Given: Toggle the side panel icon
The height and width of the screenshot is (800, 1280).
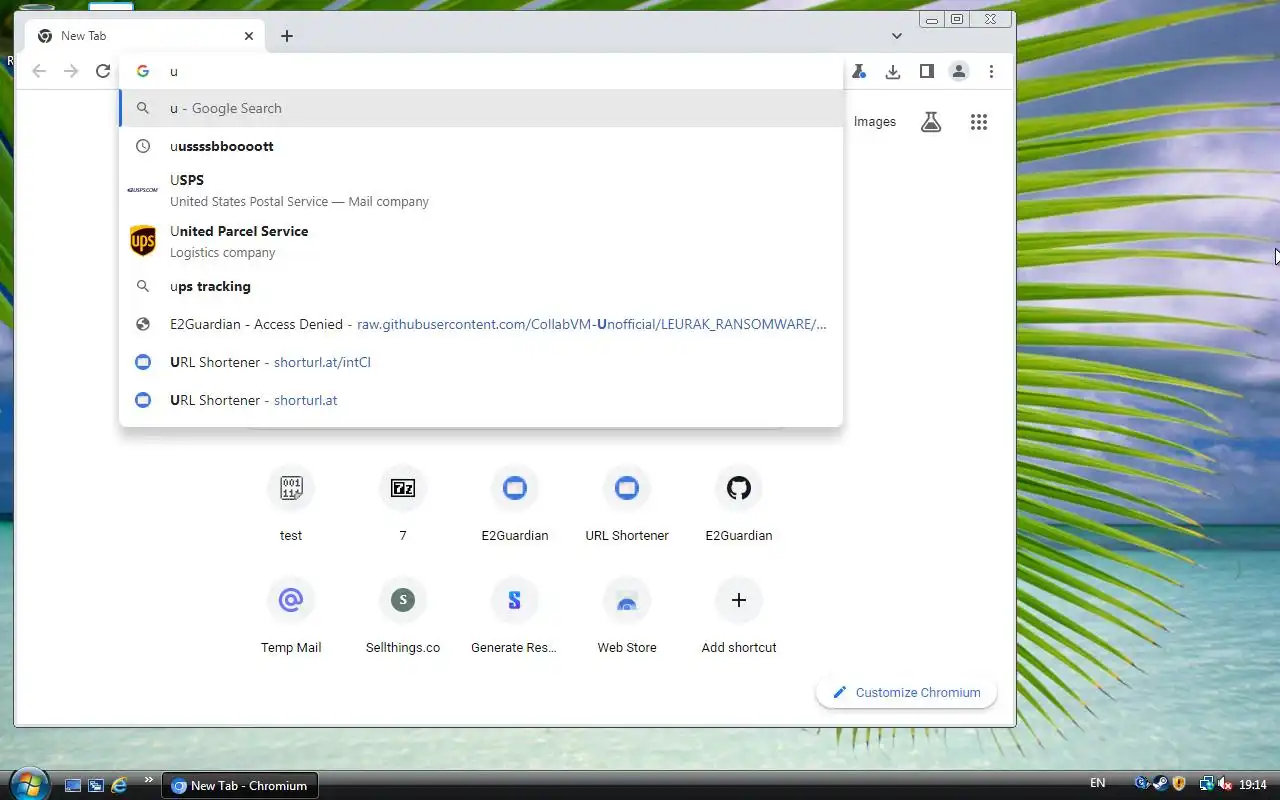Looking at the screenshot, I should click(927, 71).
